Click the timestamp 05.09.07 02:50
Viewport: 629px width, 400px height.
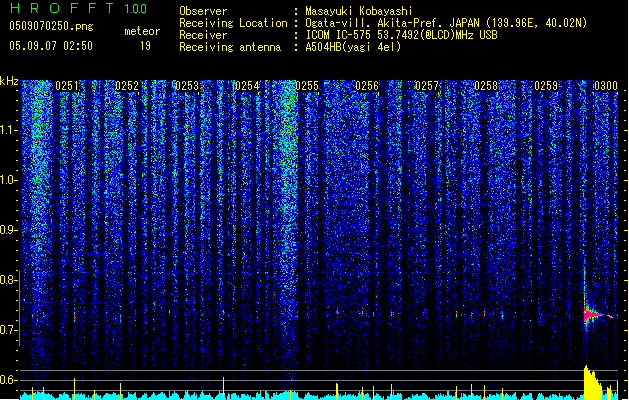[x=51, y=46]
